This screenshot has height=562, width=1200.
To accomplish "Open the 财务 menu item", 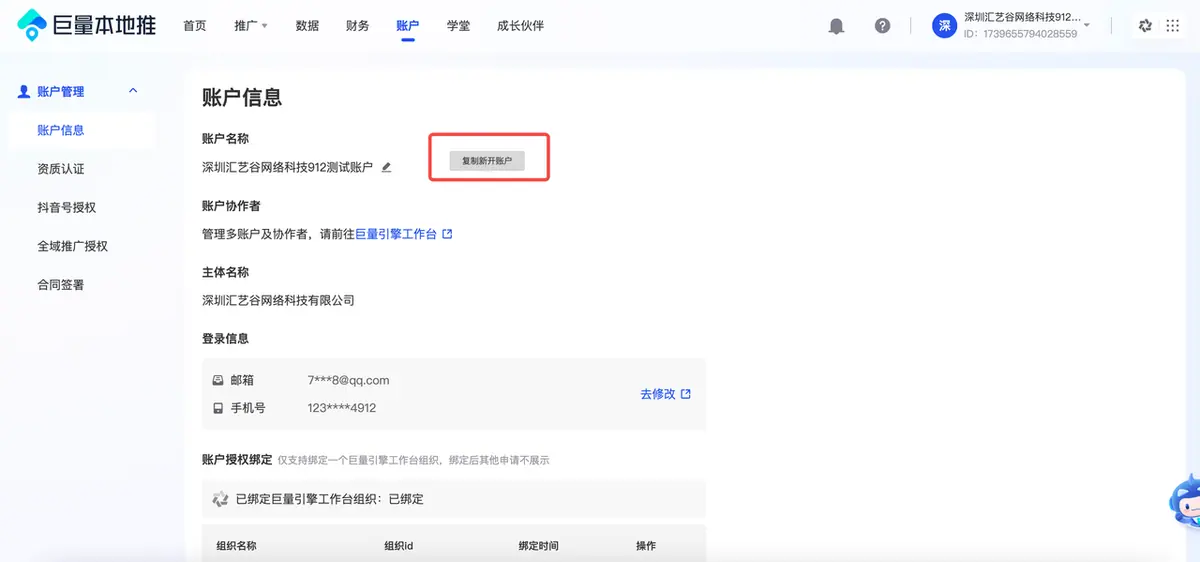I will [357, 26].
